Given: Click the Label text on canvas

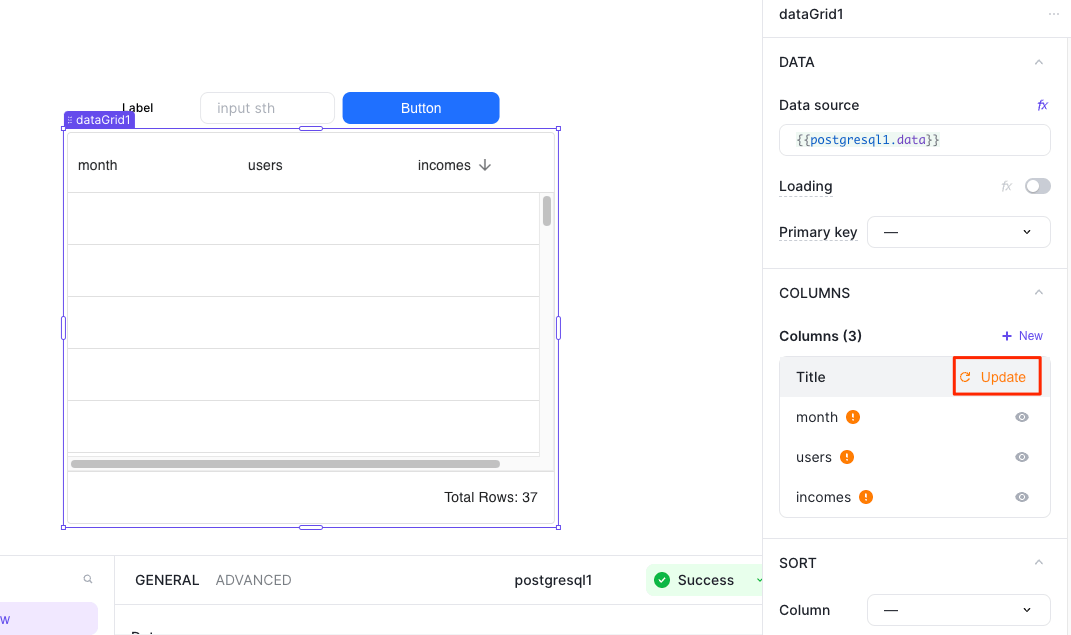Looking at the screenshot, I should coord(137,107).
